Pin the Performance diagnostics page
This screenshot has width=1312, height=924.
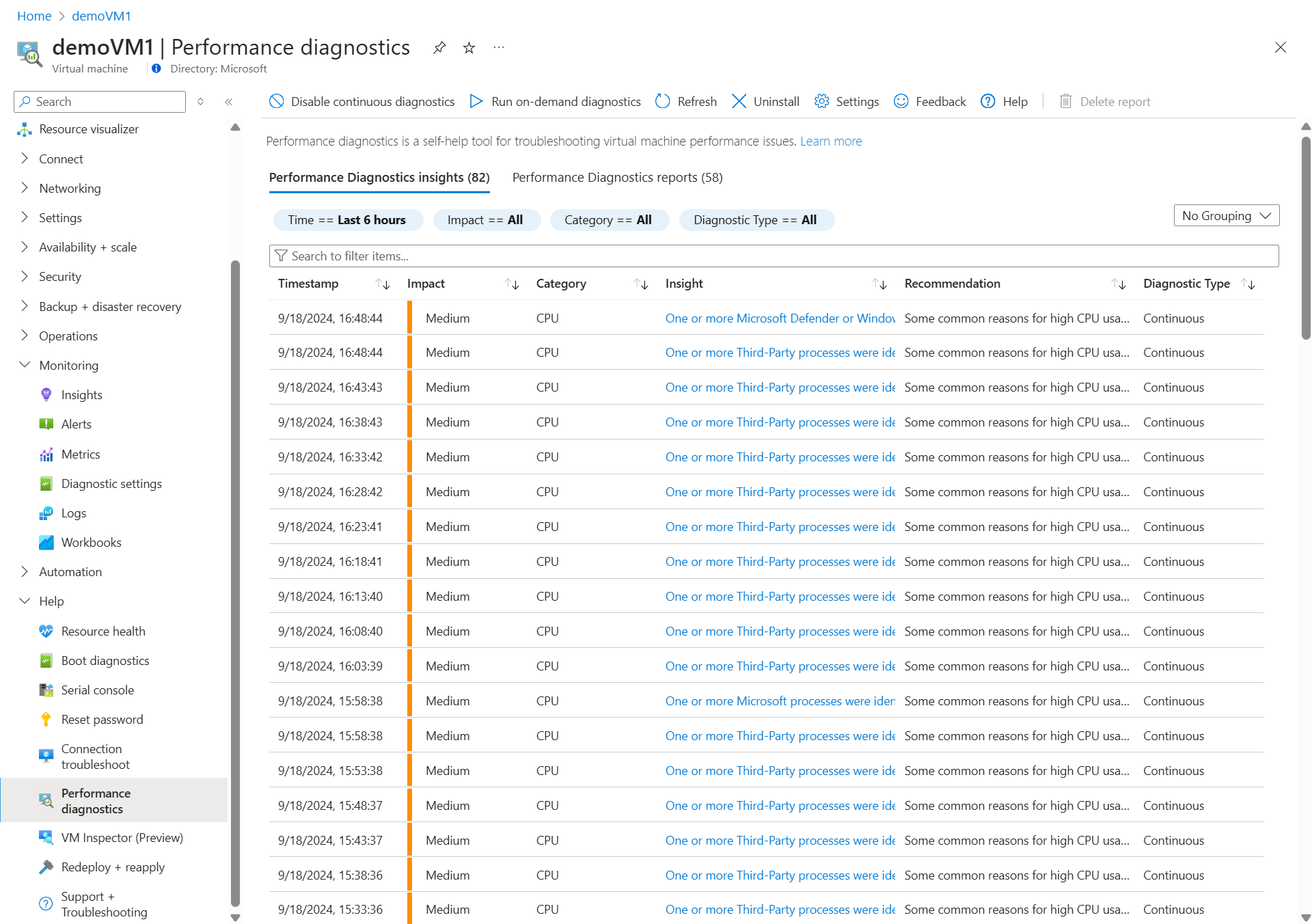pos(439,47)
